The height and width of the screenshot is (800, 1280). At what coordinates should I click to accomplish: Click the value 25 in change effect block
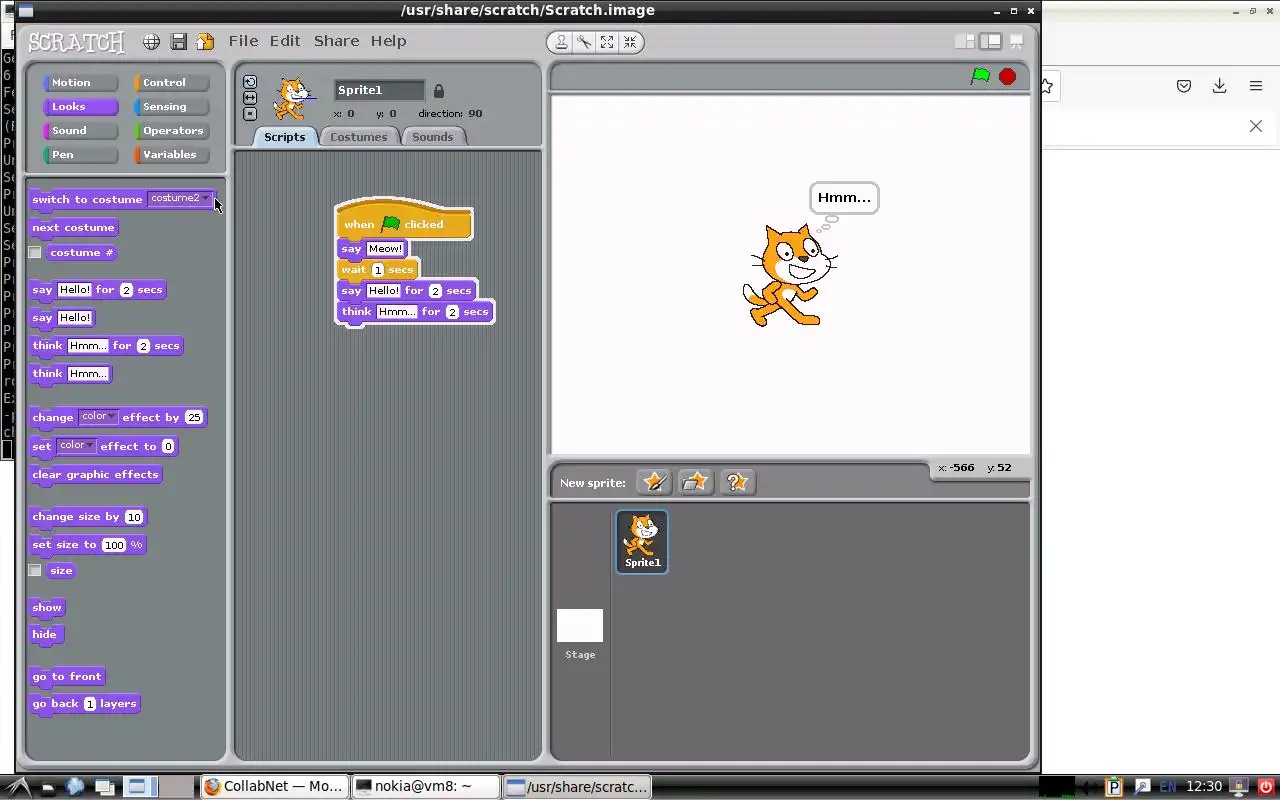194,417
